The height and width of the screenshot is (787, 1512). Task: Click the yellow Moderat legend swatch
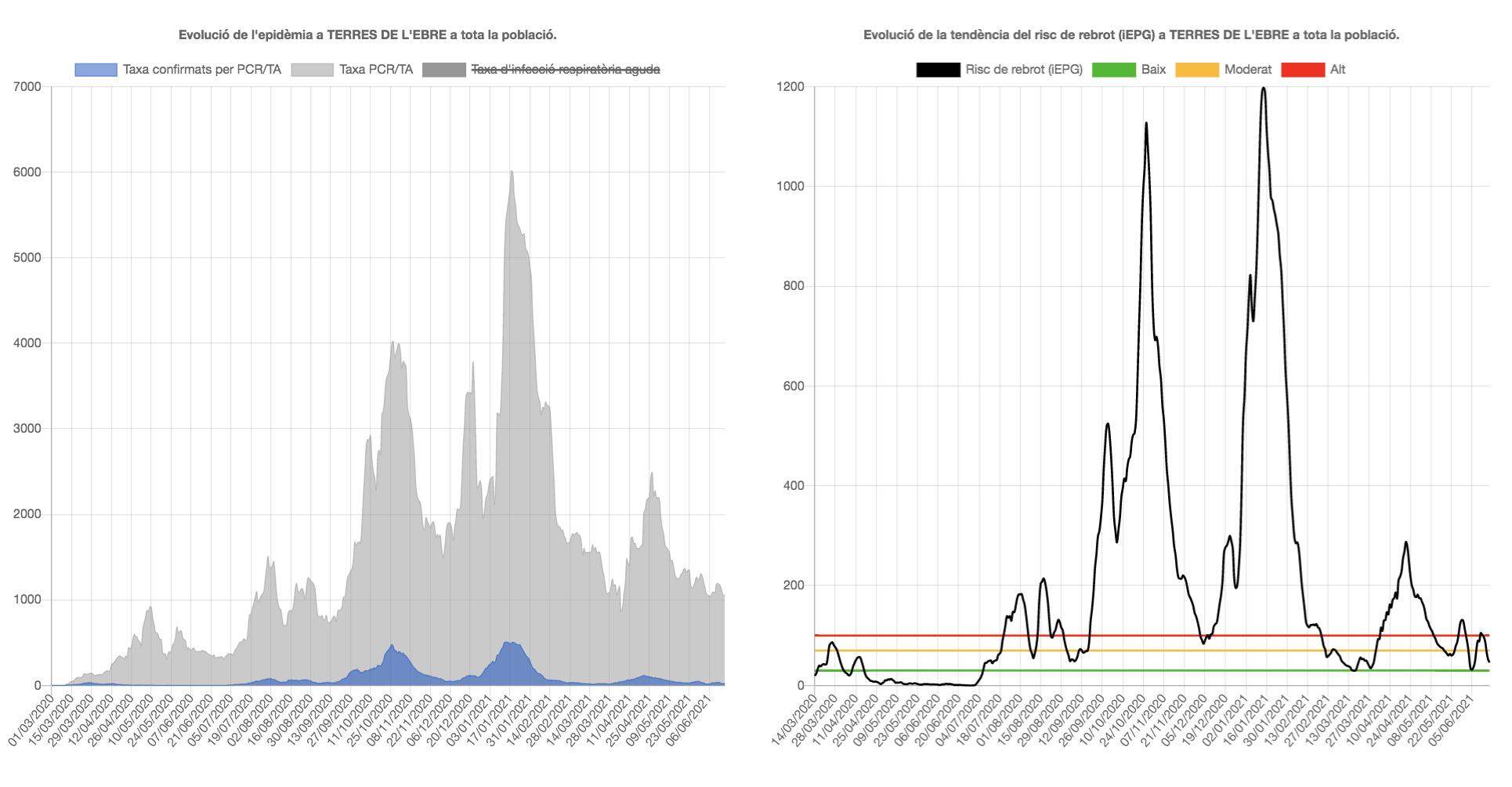[1197, 70]
